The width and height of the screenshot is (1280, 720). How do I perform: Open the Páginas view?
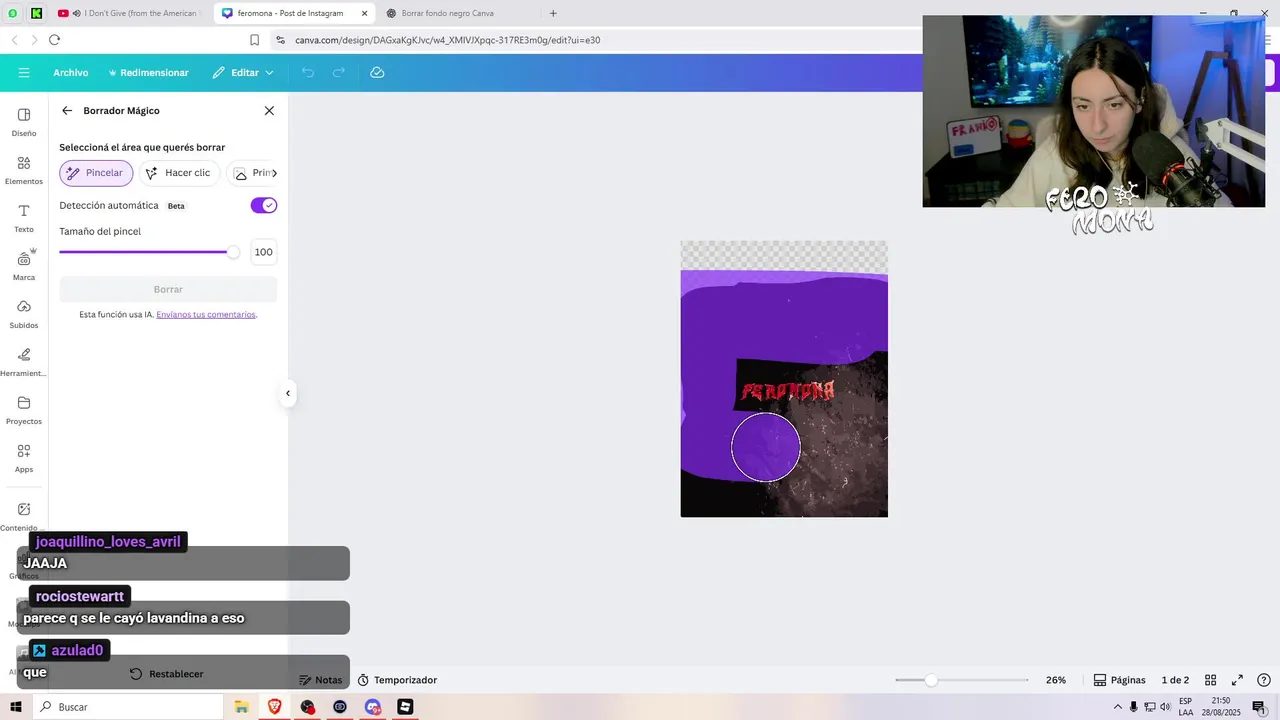tap(1119, 680)
